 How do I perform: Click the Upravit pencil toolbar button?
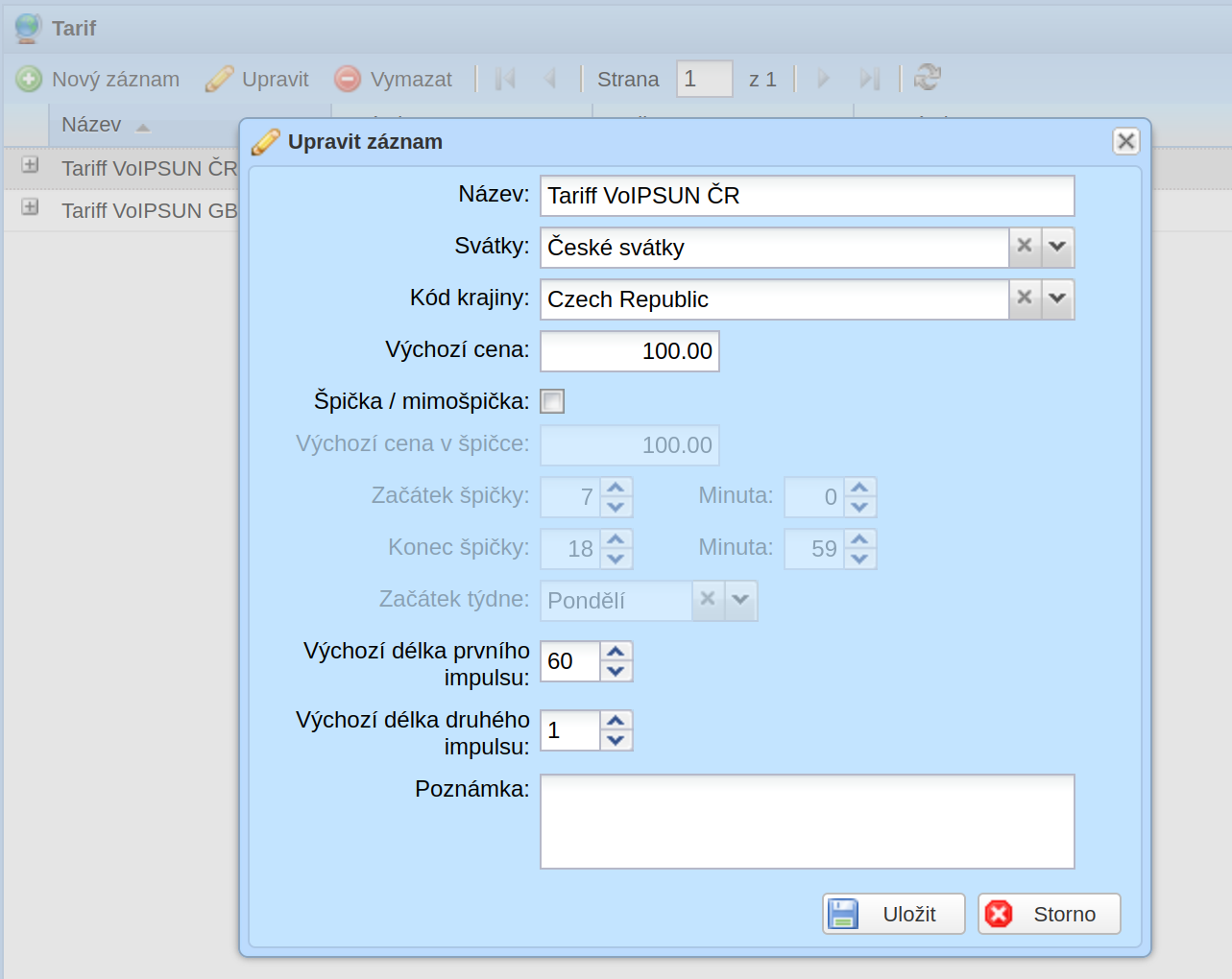257,79
